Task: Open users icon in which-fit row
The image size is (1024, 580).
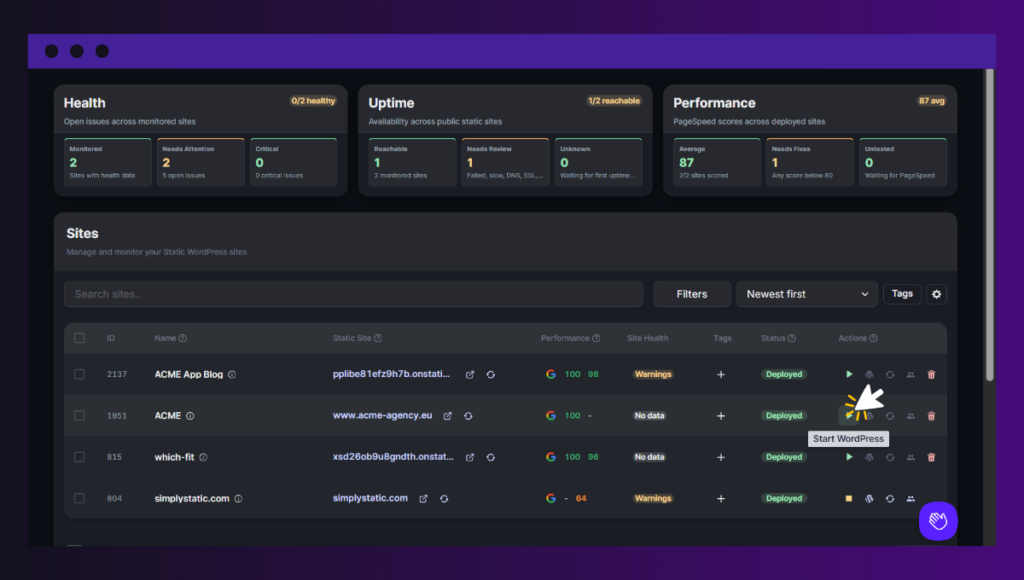Action: pos(910,457)
